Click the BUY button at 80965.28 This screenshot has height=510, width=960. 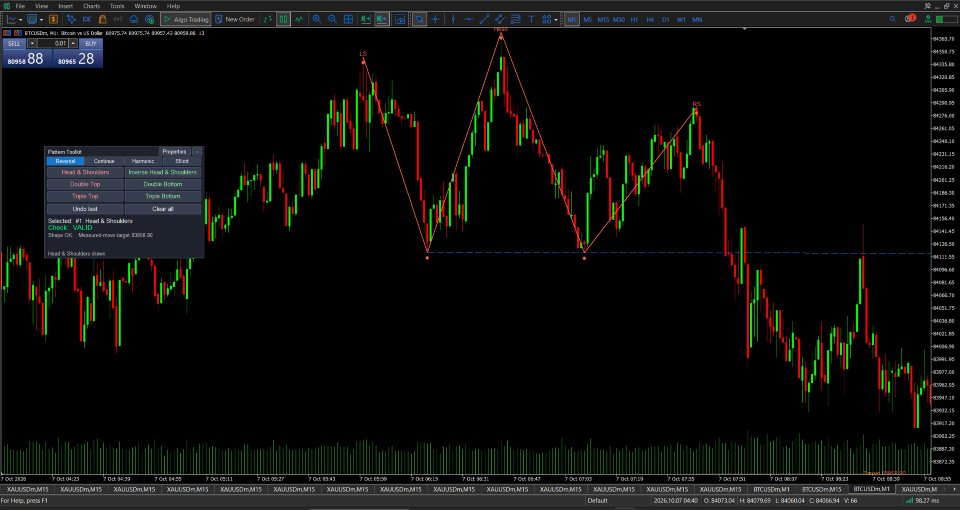point(77,53)
